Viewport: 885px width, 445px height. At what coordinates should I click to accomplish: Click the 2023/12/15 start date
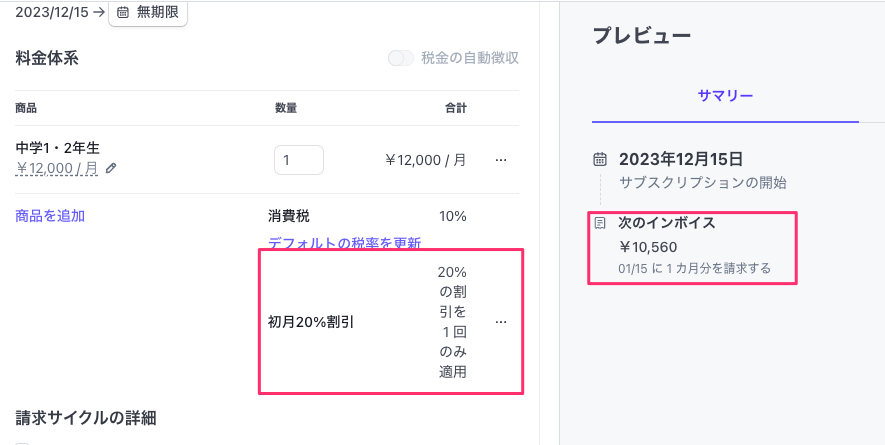[x=52, y=12]
